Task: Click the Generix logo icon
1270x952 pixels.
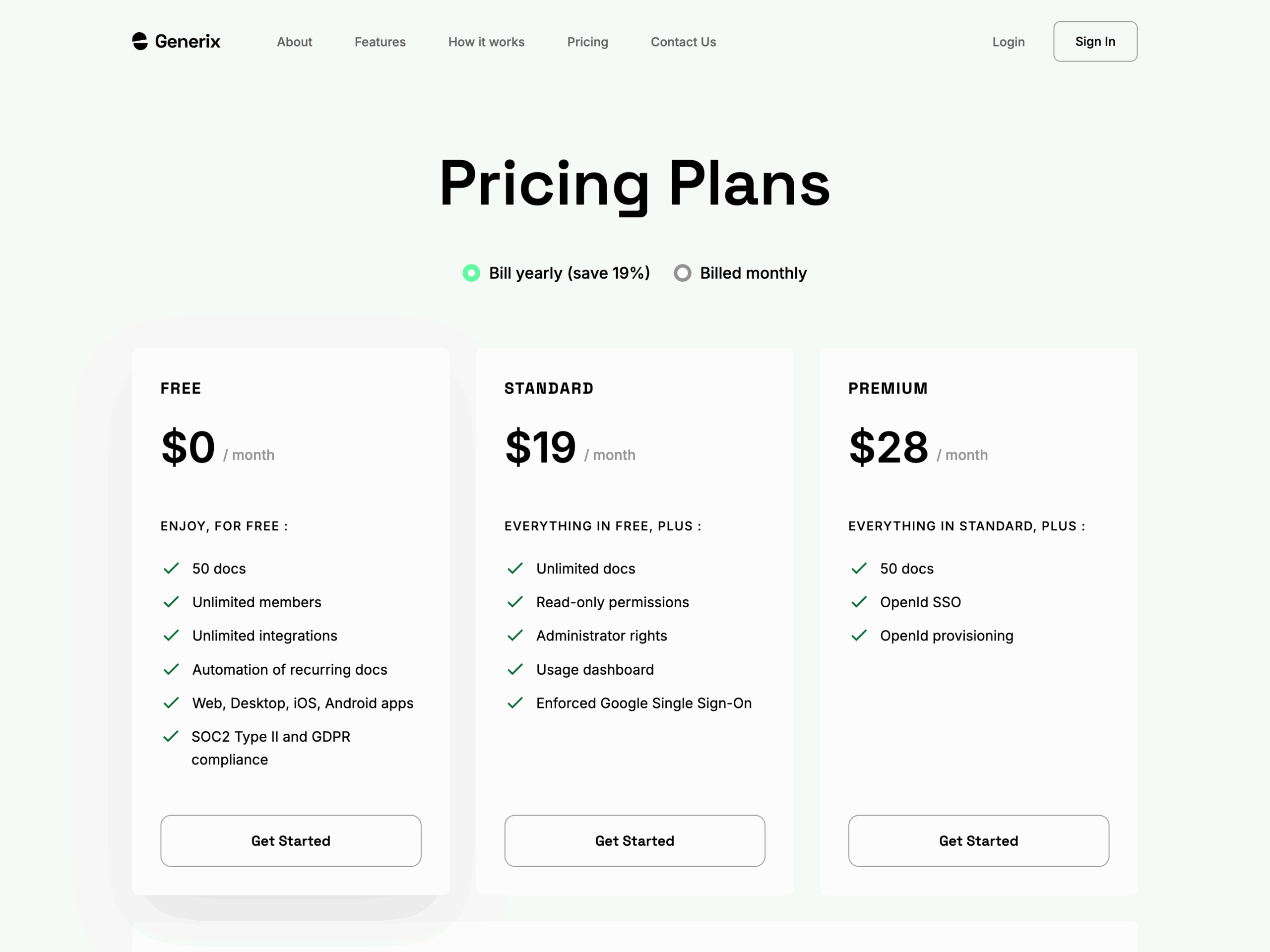Action: pos(139,41)
